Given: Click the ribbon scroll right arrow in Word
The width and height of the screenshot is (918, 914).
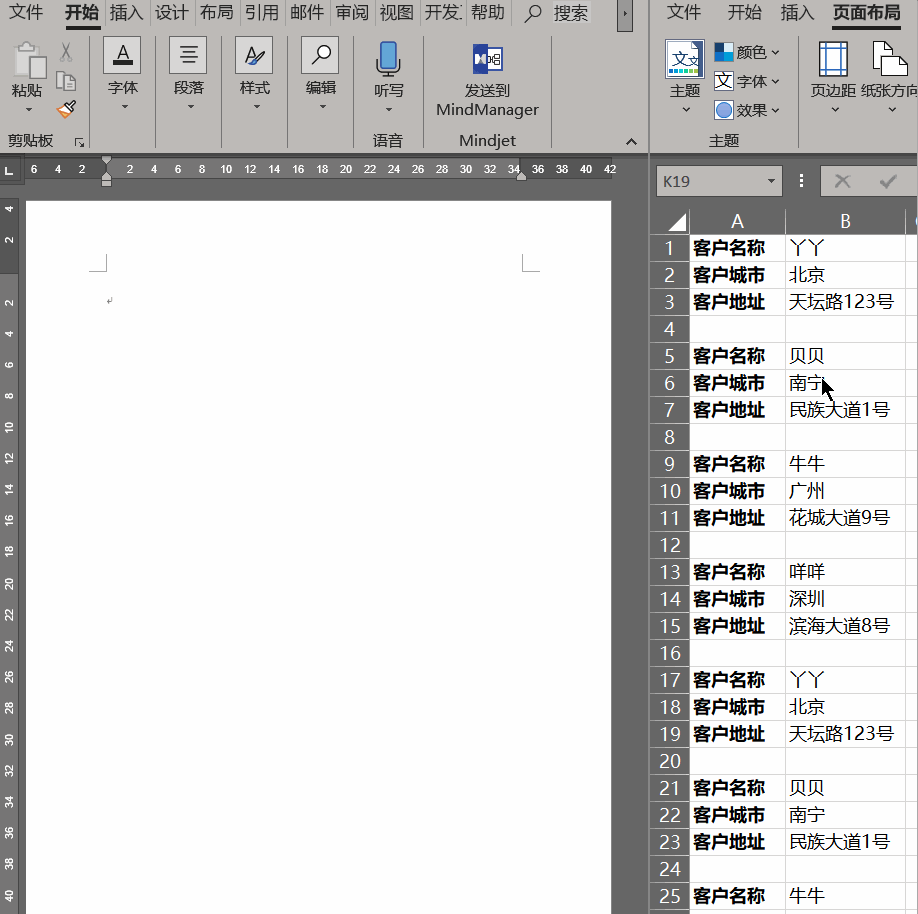Looking at the screenshot, I should pos(625,14).
